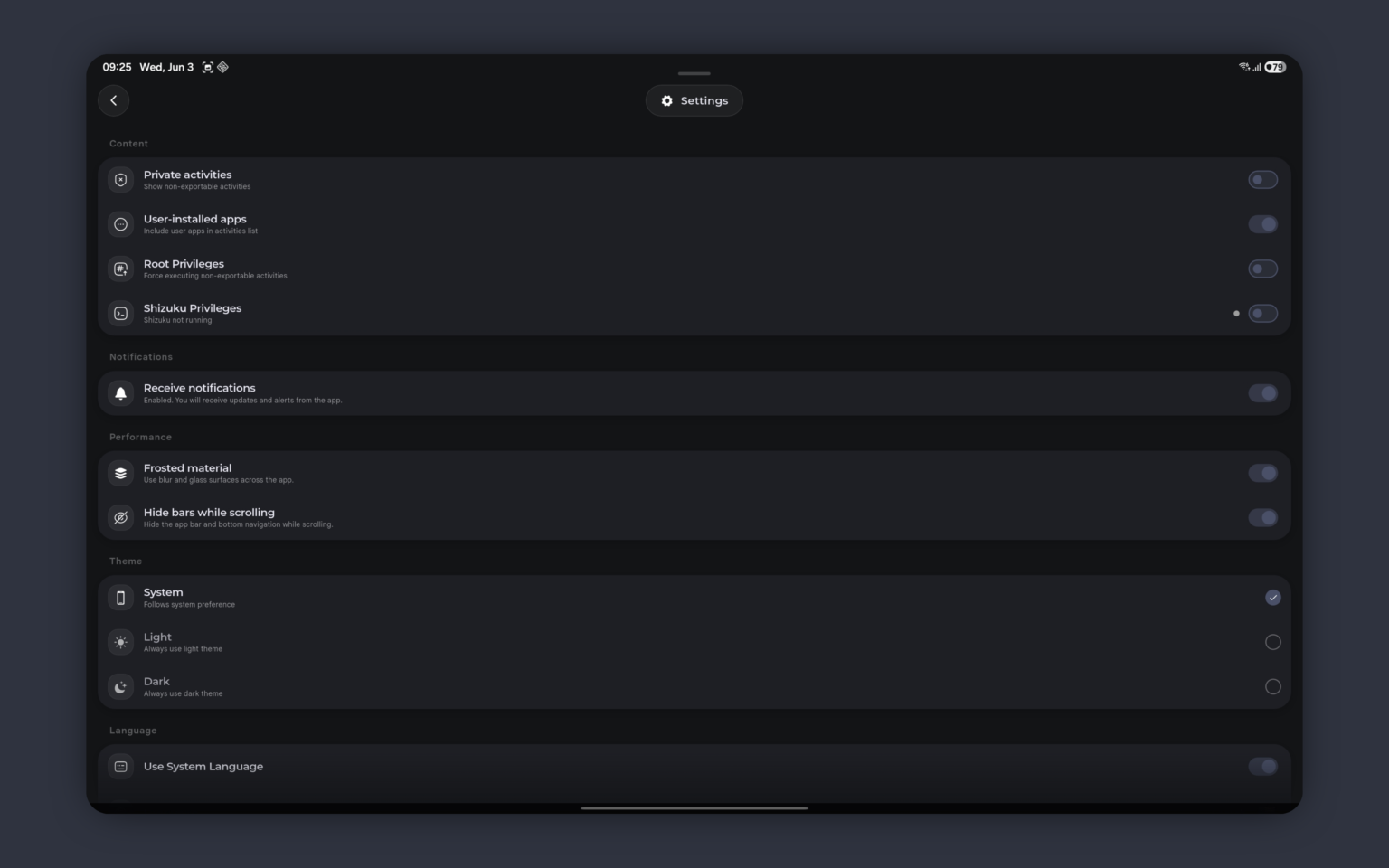Screen dimensions: 1389x868
Task: Select the Light theme radio button
Action: point(1272,642)
